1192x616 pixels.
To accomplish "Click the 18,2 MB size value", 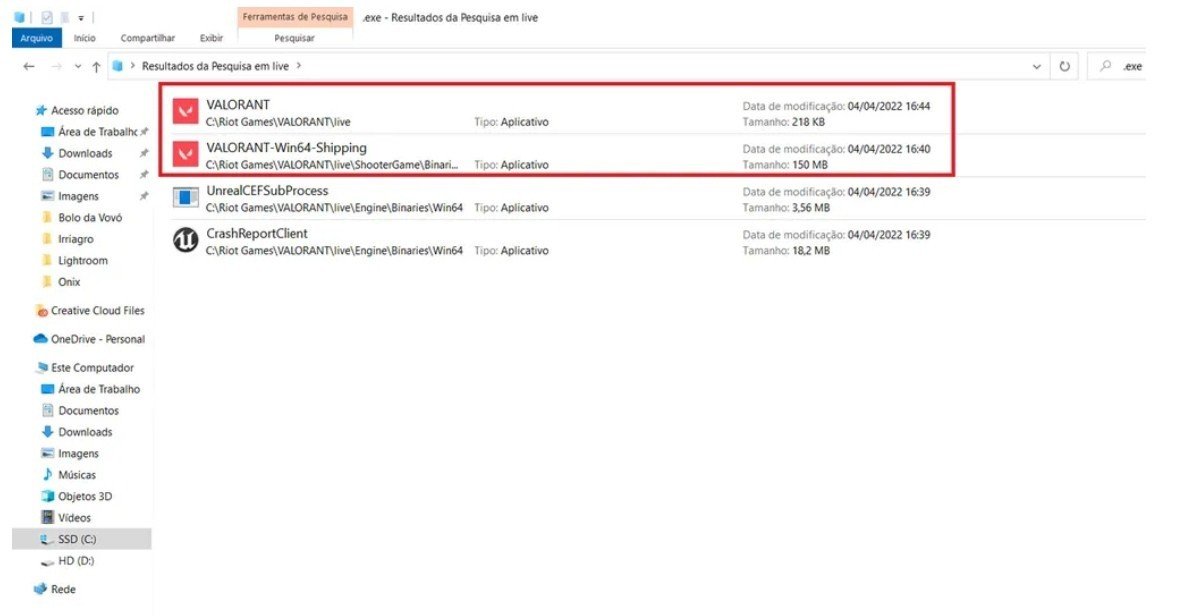I will pyautogui.click(x=811, y=250).
